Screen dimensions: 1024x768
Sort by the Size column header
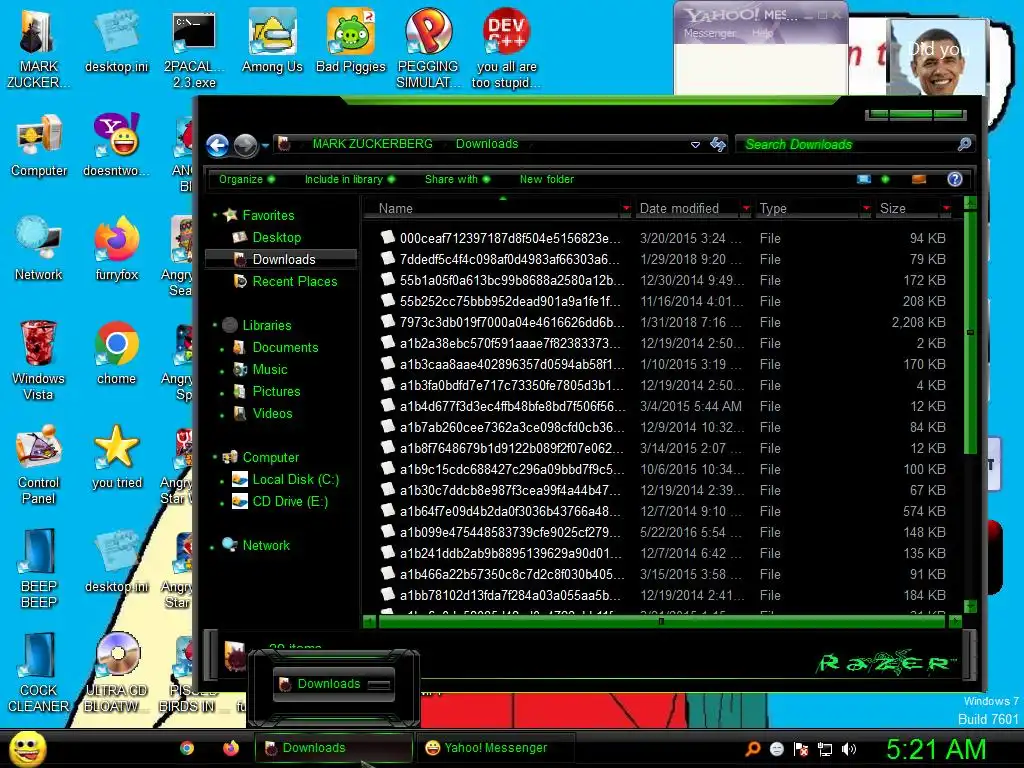(x=907, y=208)
